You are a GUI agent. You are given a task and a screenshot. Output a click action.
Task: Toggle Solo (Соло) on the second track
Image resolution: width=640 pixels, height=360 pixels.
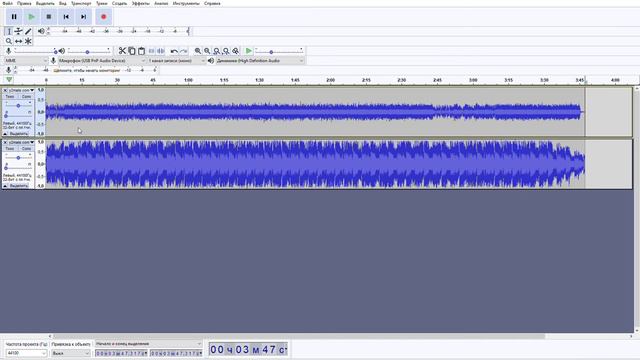pyautogui.click(x=27, y=149)
